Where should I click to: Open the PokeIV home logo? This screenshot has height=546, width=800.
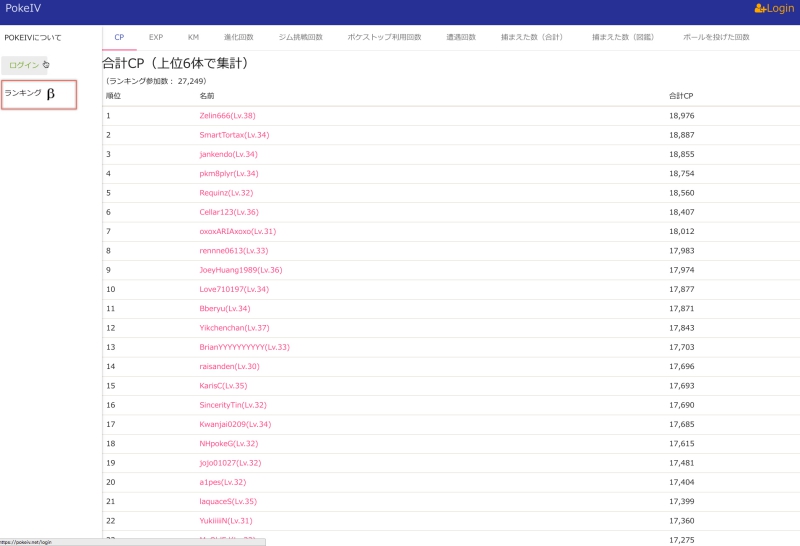tap(23, 8)
